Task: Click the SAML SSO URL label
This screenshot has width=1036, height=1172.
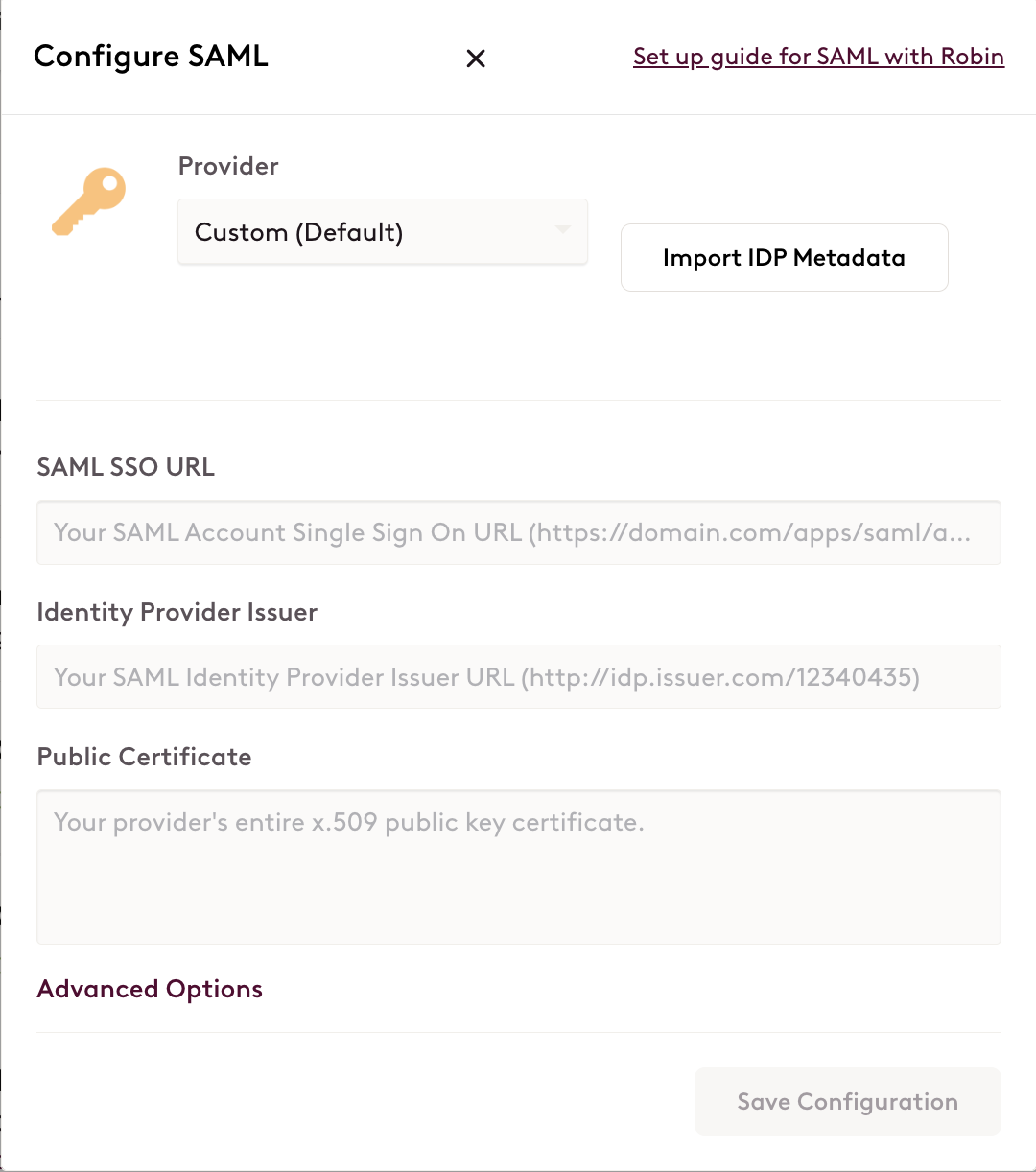Action: [x=126, y=467]
